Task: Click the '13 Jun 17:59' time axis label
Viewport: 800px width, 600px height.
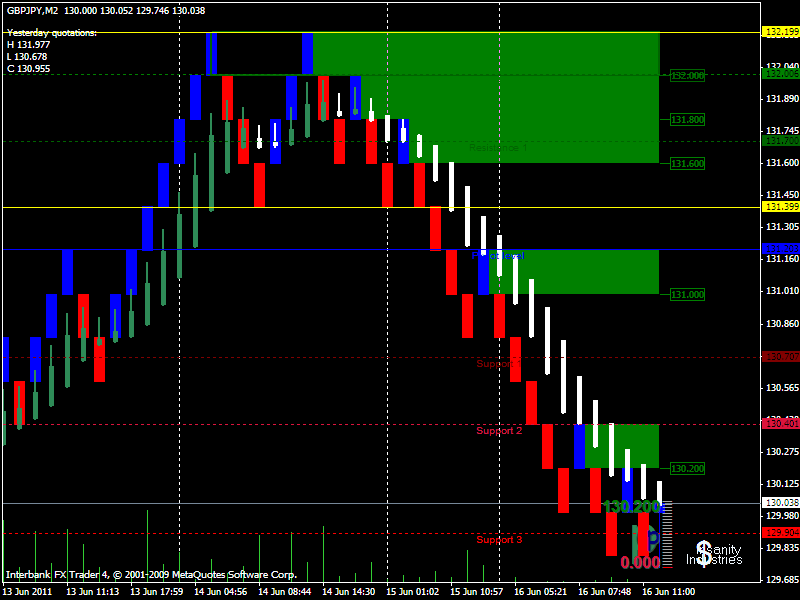Action: 157,592
